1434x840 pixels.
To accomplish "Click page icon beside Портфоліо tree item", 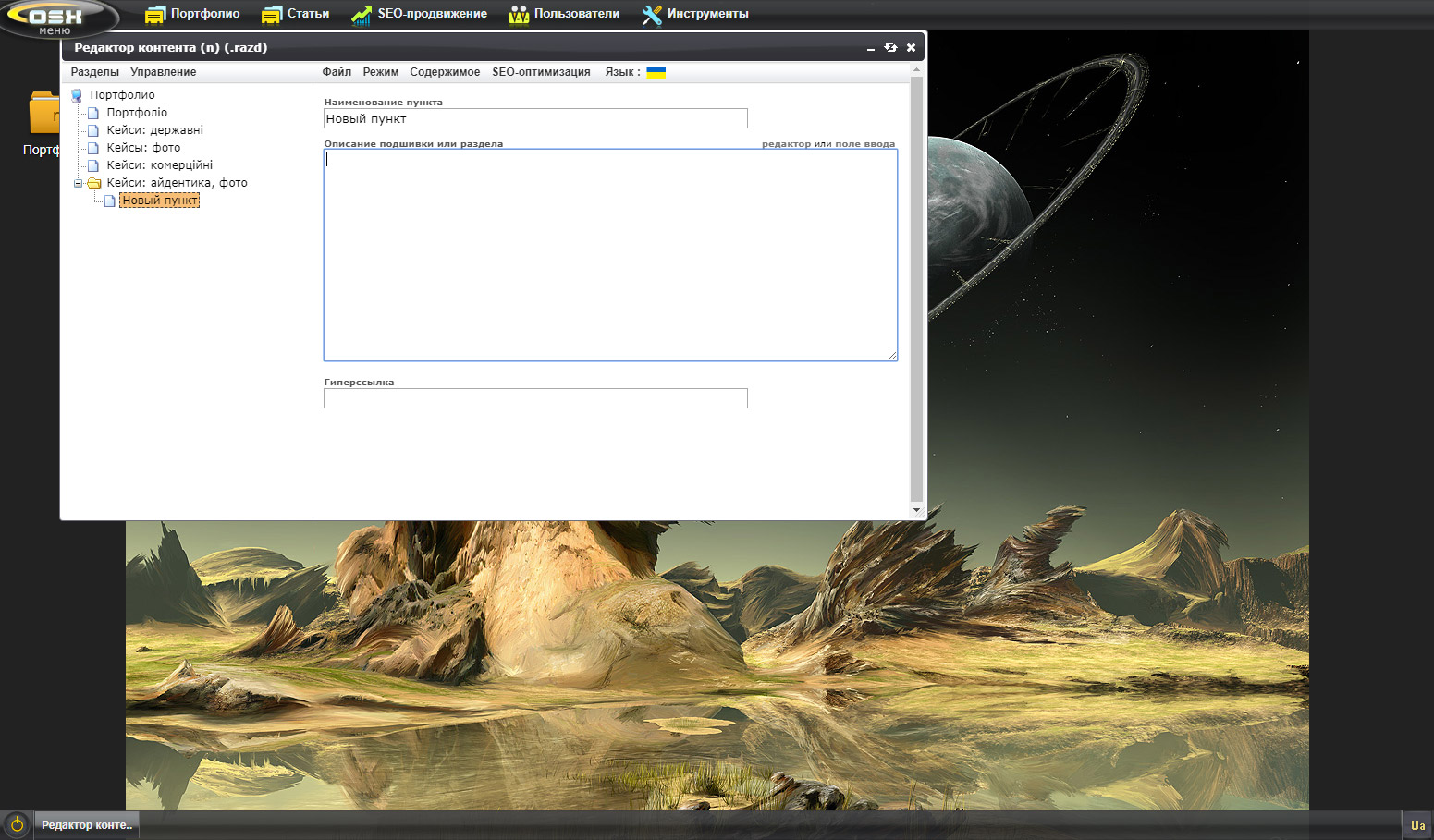I will pos(92,113).
